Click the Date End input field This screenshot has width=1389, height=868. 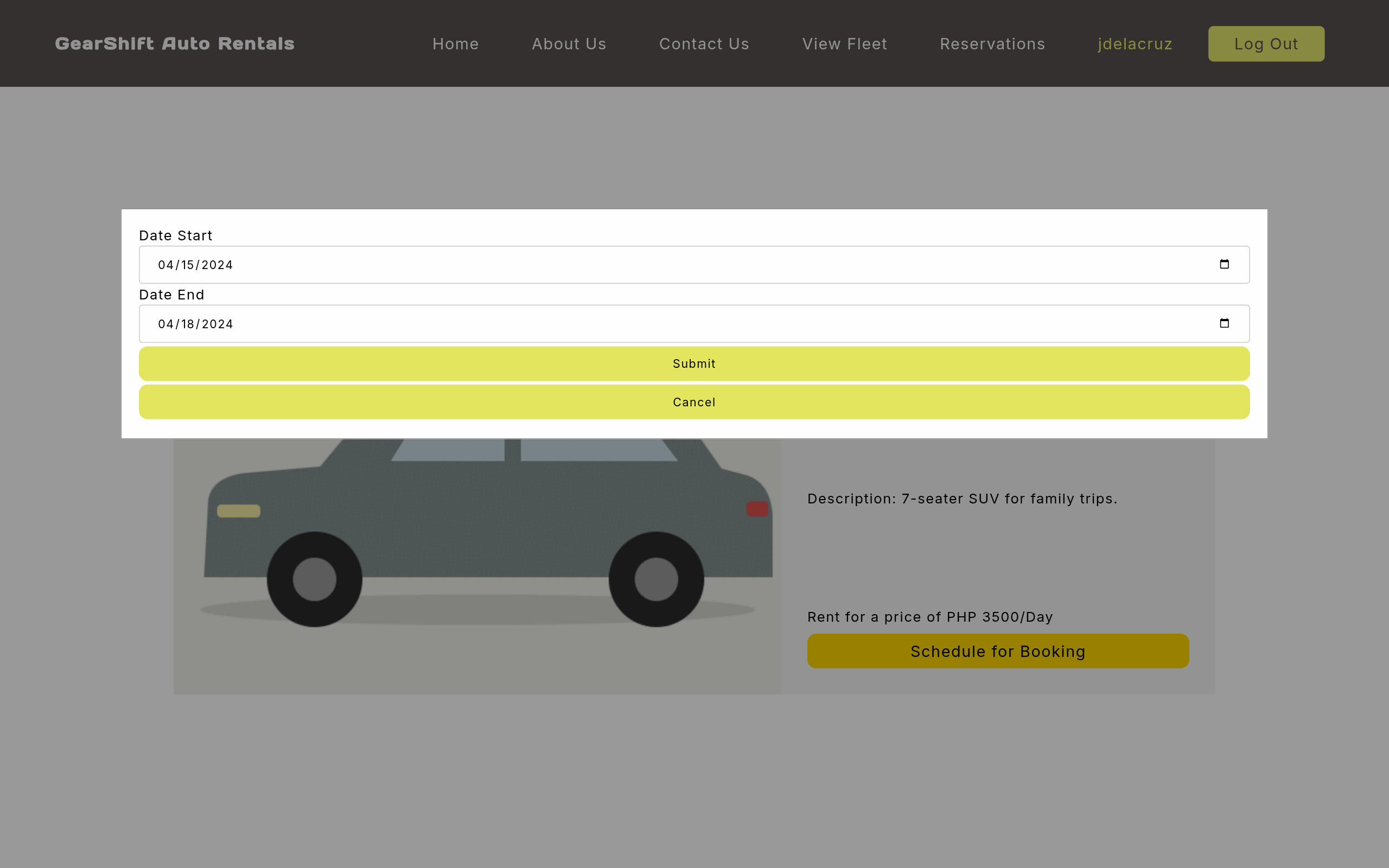coord(694,324)
